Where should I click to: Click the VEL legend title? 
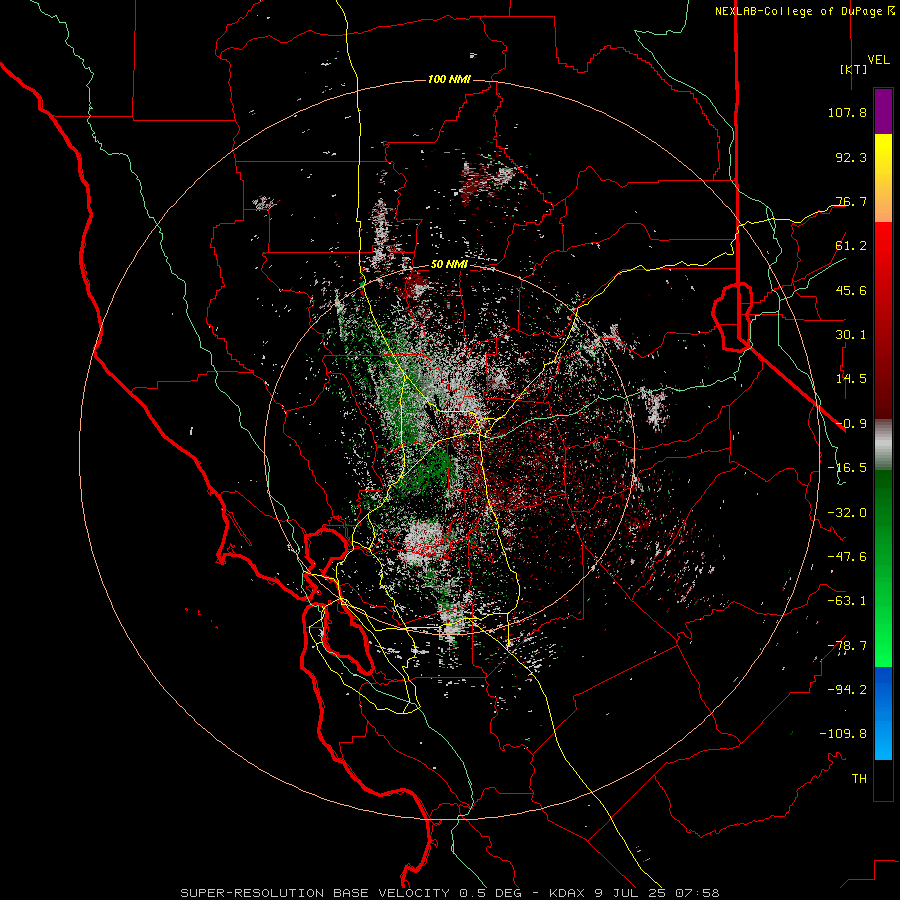879,60
